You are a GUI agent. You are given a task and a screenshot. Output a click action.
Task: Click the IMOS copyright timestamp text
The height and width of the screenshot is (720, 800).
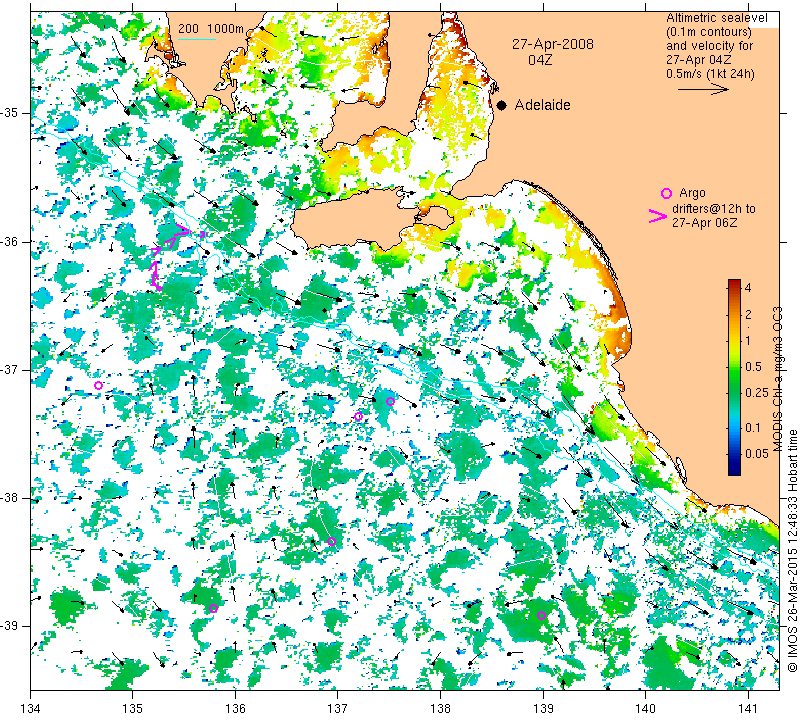(x=792, y=551)
